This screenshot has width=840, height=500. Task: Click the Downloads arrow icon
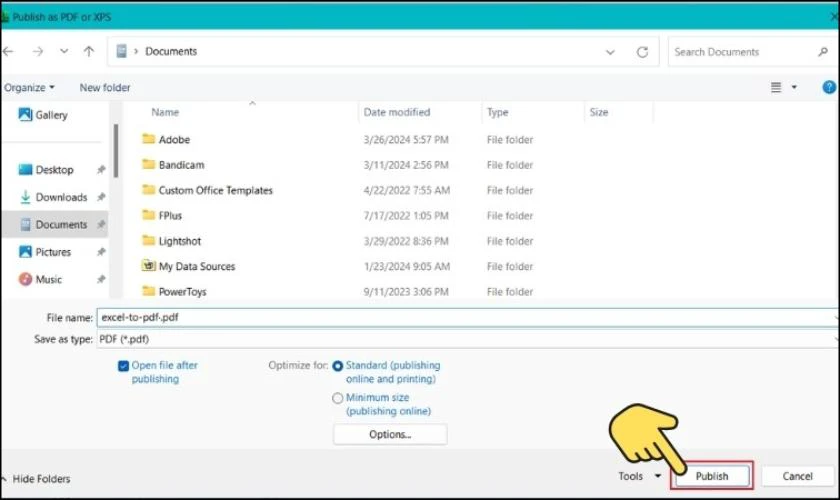[x=25, y=197]
